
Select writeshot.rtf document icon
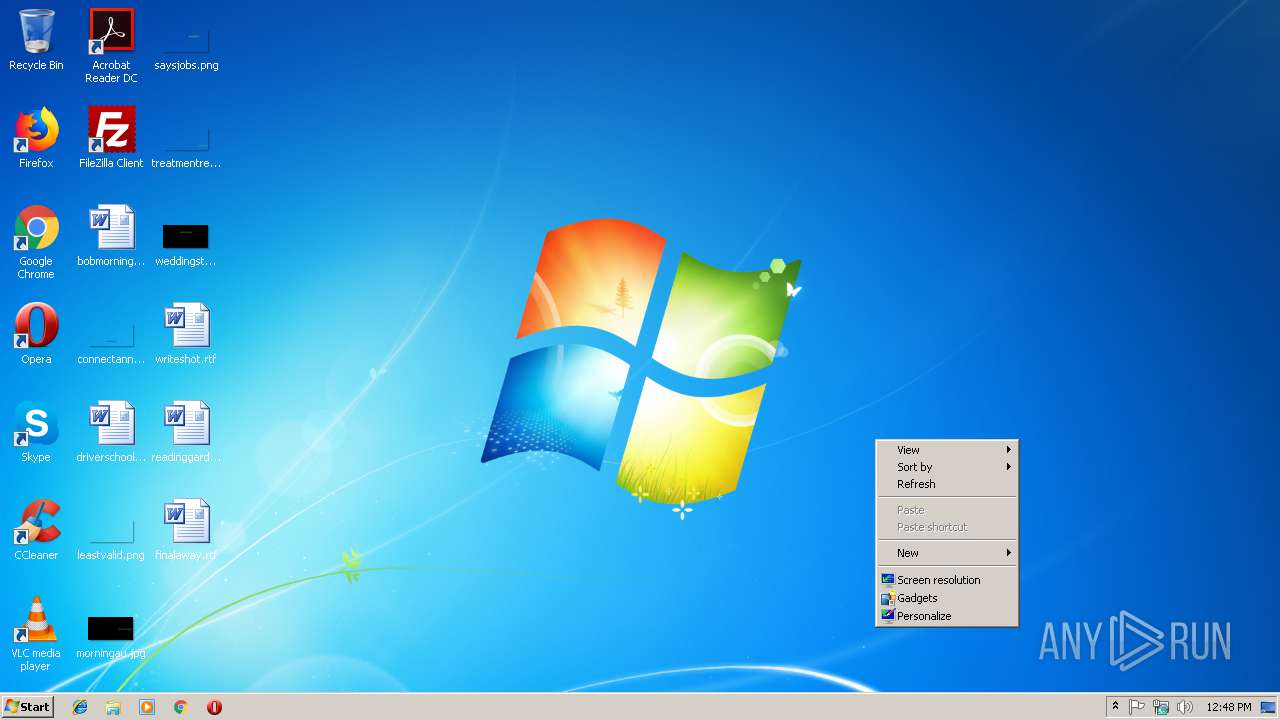186,334
